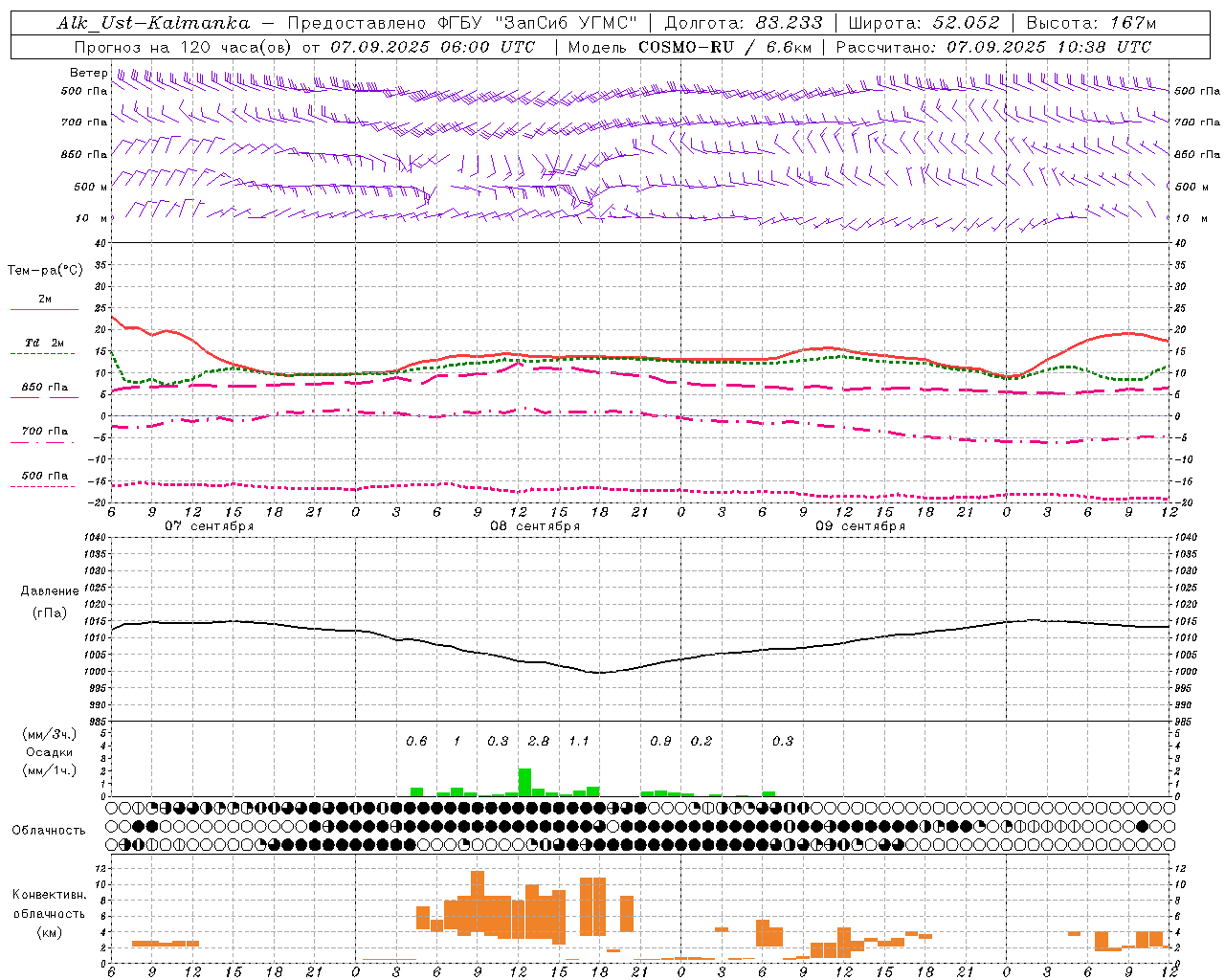Click the forecast text 'Прогноз на 120 часа(ов)'

(x=184, y=47)
